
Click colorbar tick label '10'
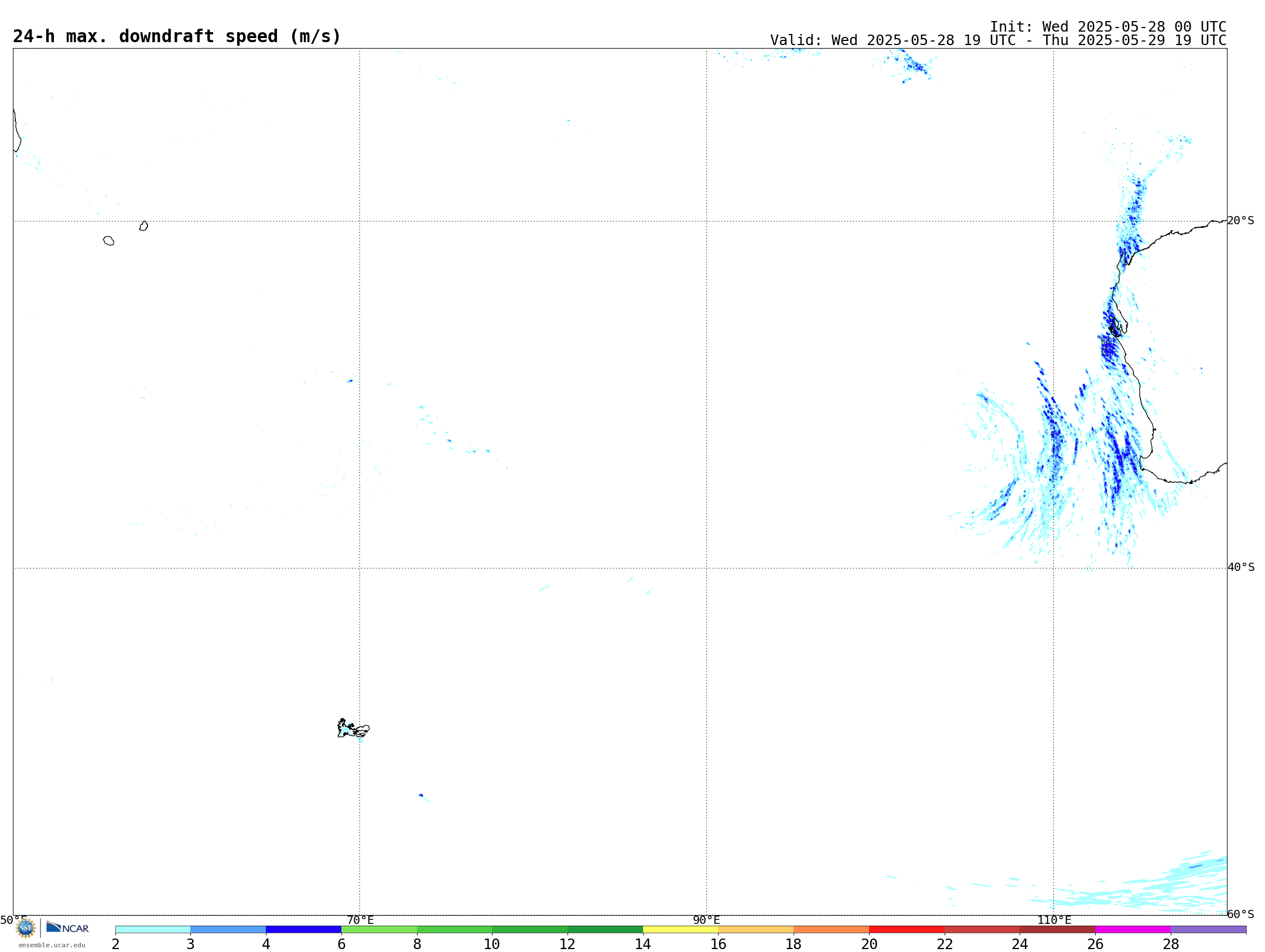click(x=492, y=944)
